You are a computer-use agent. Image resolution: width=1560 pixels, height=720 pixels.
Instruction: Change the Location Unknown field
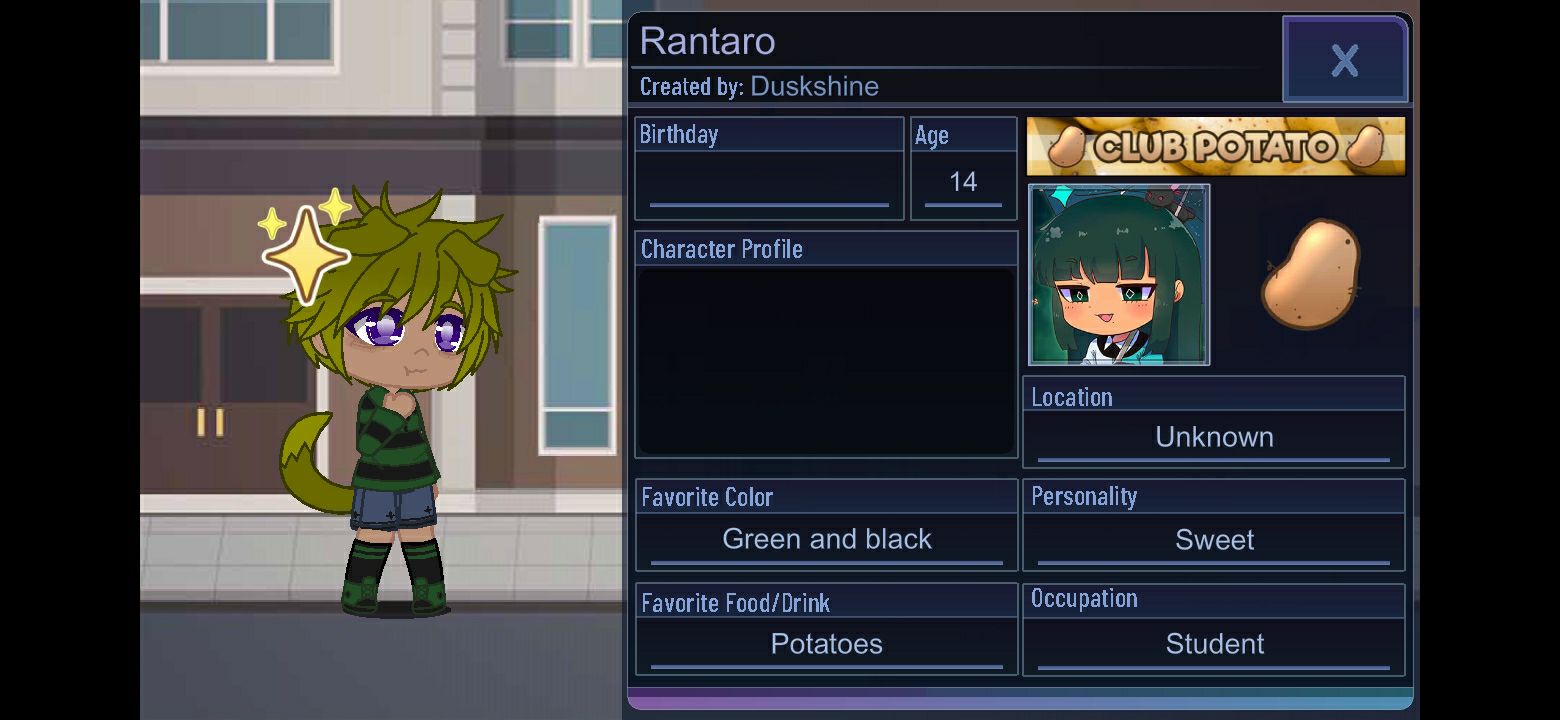[x=1214, y=437]
